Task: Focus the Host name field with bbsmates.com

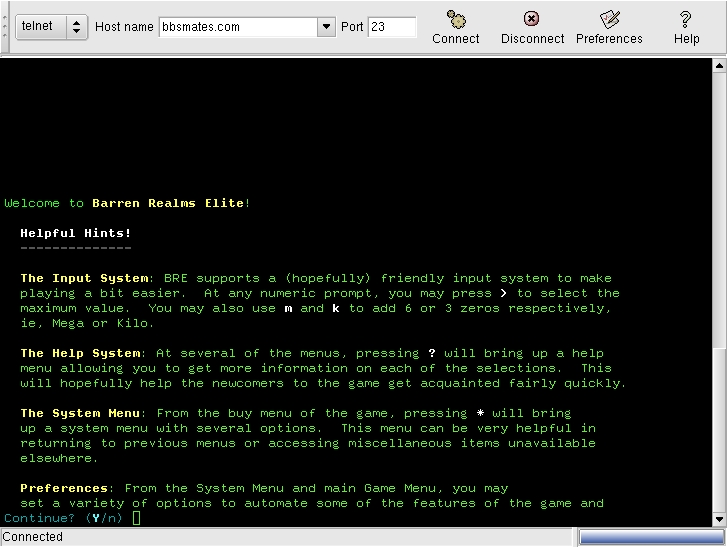Action: (237, 27)
